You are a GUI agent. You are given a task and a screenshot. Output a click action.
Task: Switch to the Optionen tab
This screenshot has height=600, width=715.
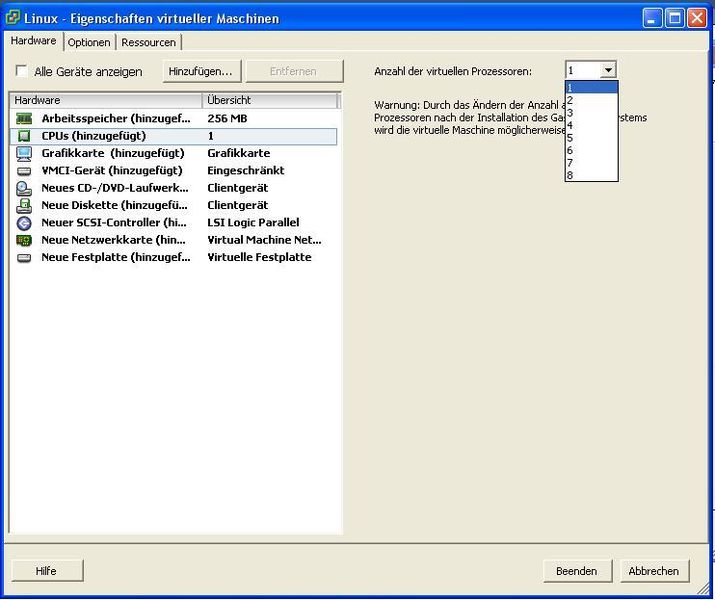[89, 42]
